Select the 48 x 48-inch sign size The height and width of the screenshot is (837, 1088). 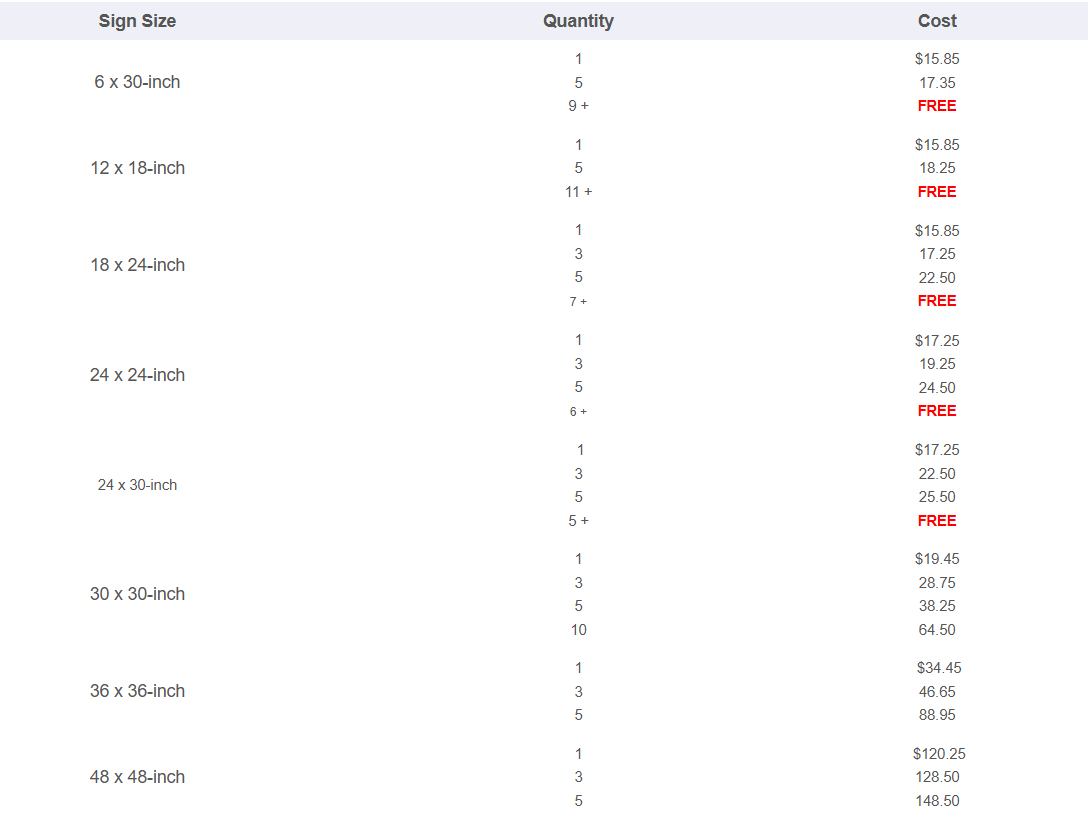click(137, 777)
